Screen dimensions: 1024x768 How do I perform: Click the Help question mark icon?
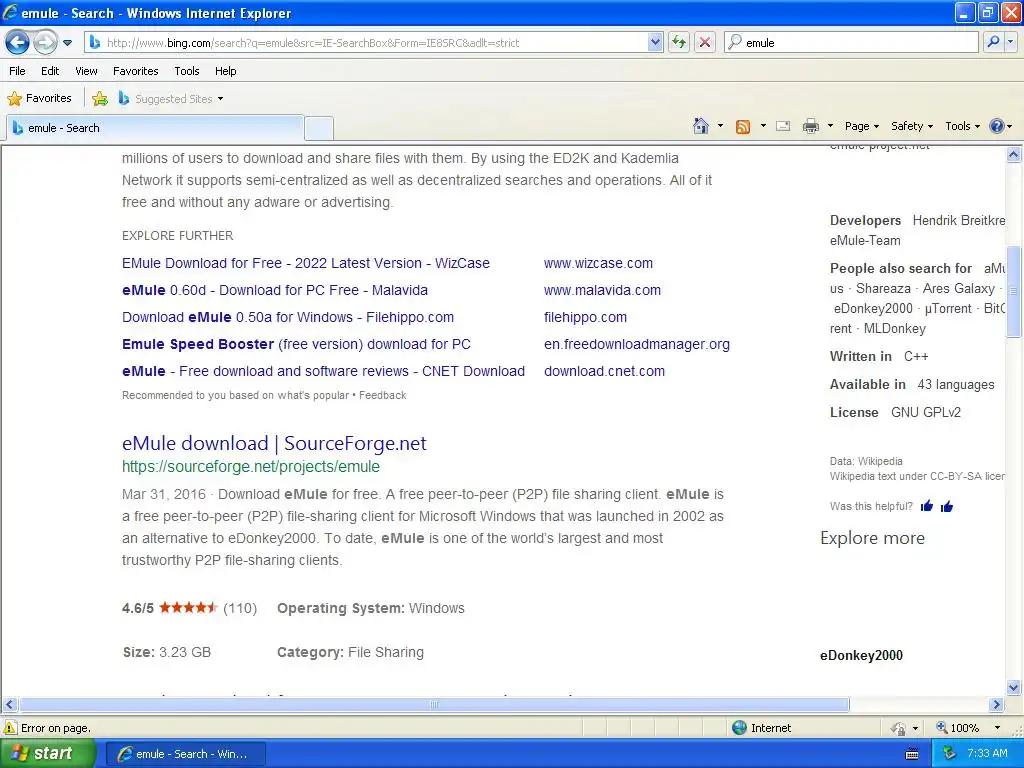click(997, 126)
